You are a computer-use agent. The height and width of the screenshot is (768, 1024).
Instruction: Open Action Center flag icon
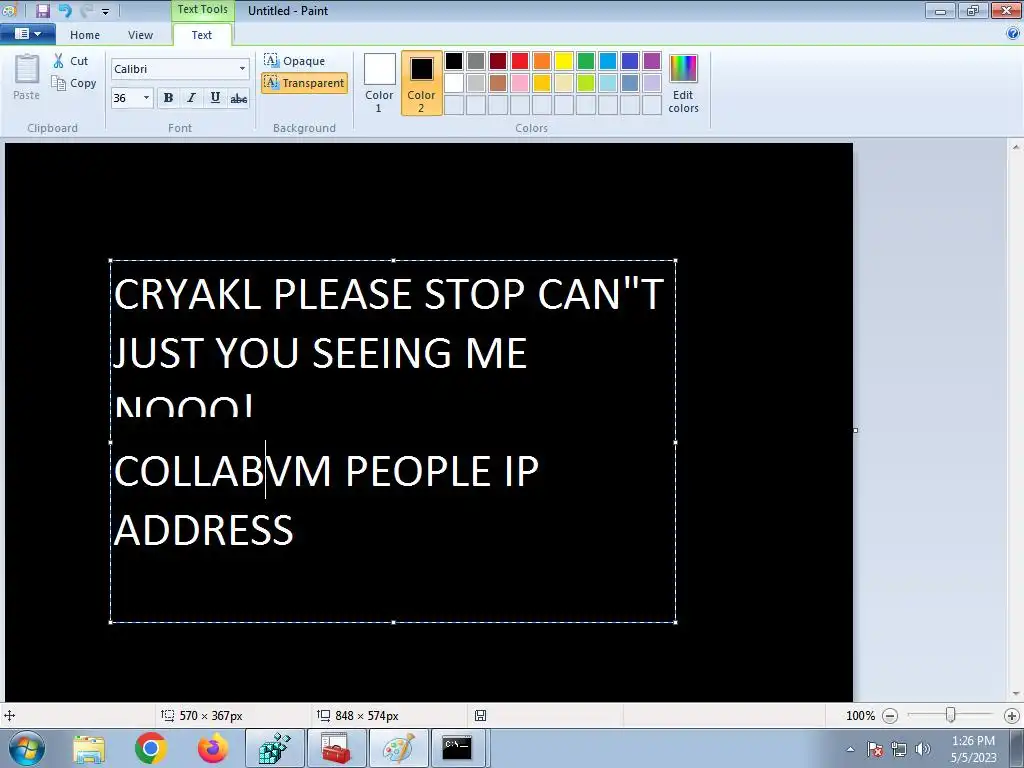[875, 749]
